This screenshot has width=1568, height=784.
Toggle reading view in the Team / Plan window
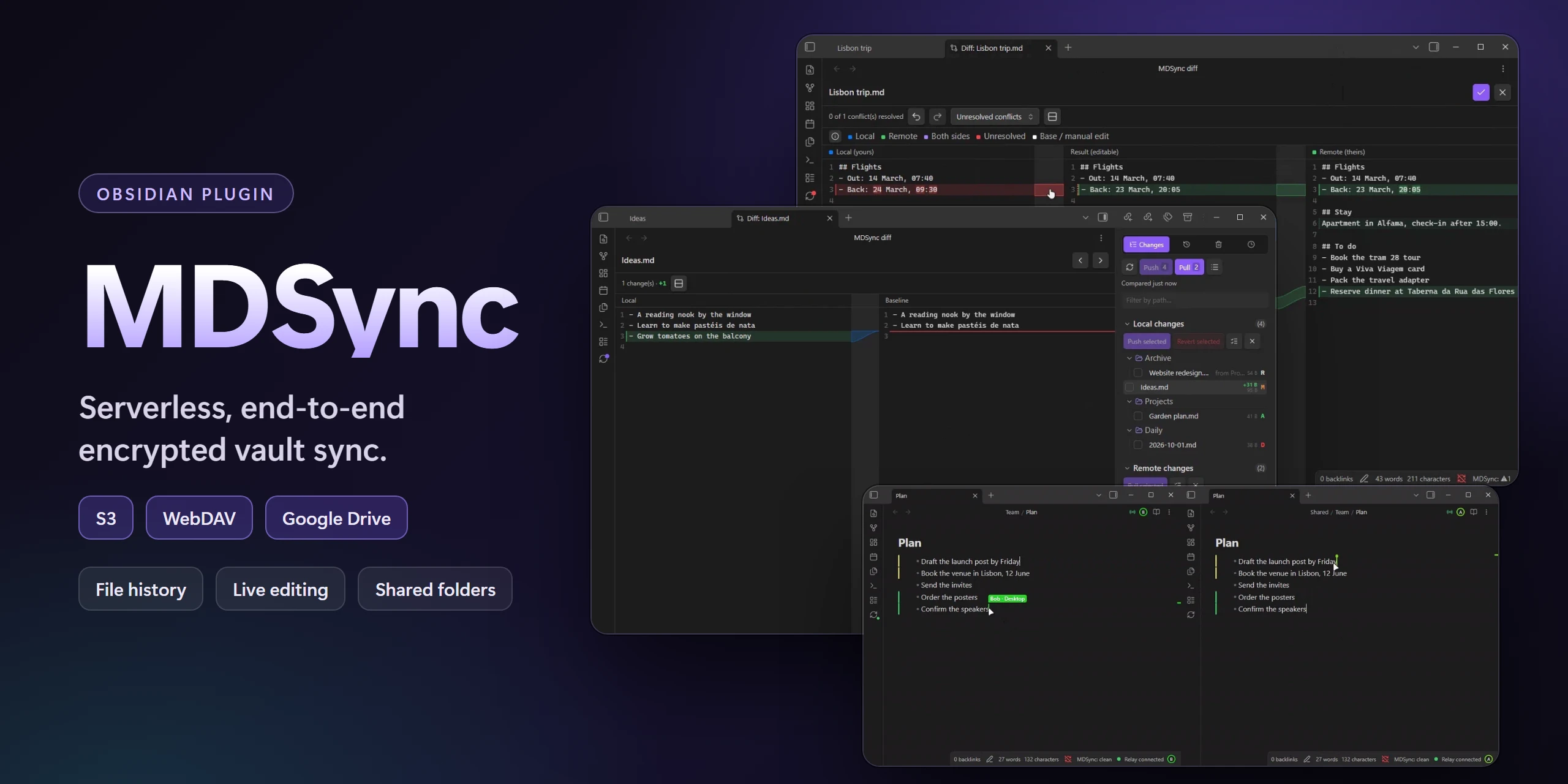click(1156, 512)
